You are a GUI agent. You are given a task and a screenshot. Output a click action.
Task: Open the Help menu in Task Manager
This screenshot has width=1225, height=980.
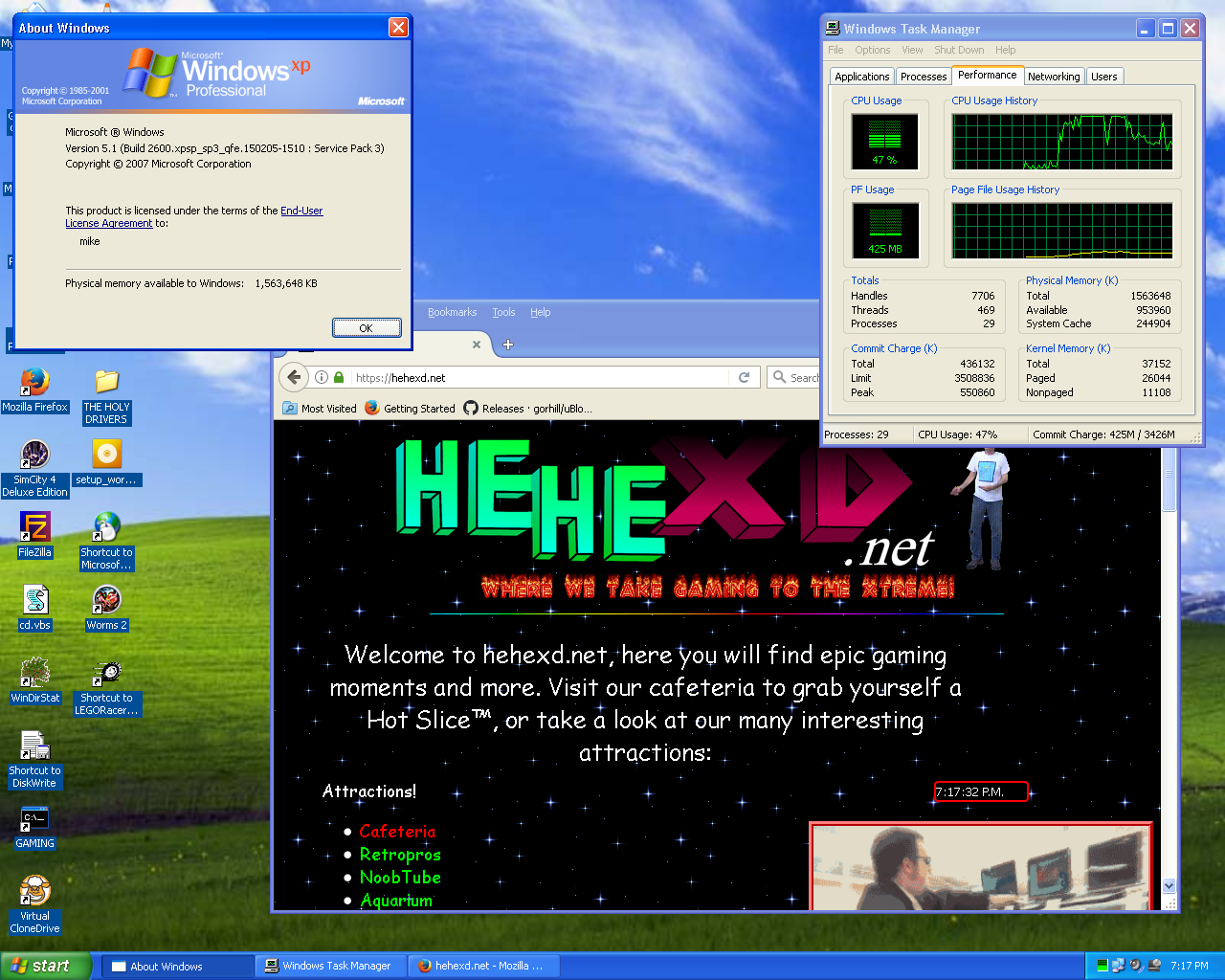(x=1005, y=50)
